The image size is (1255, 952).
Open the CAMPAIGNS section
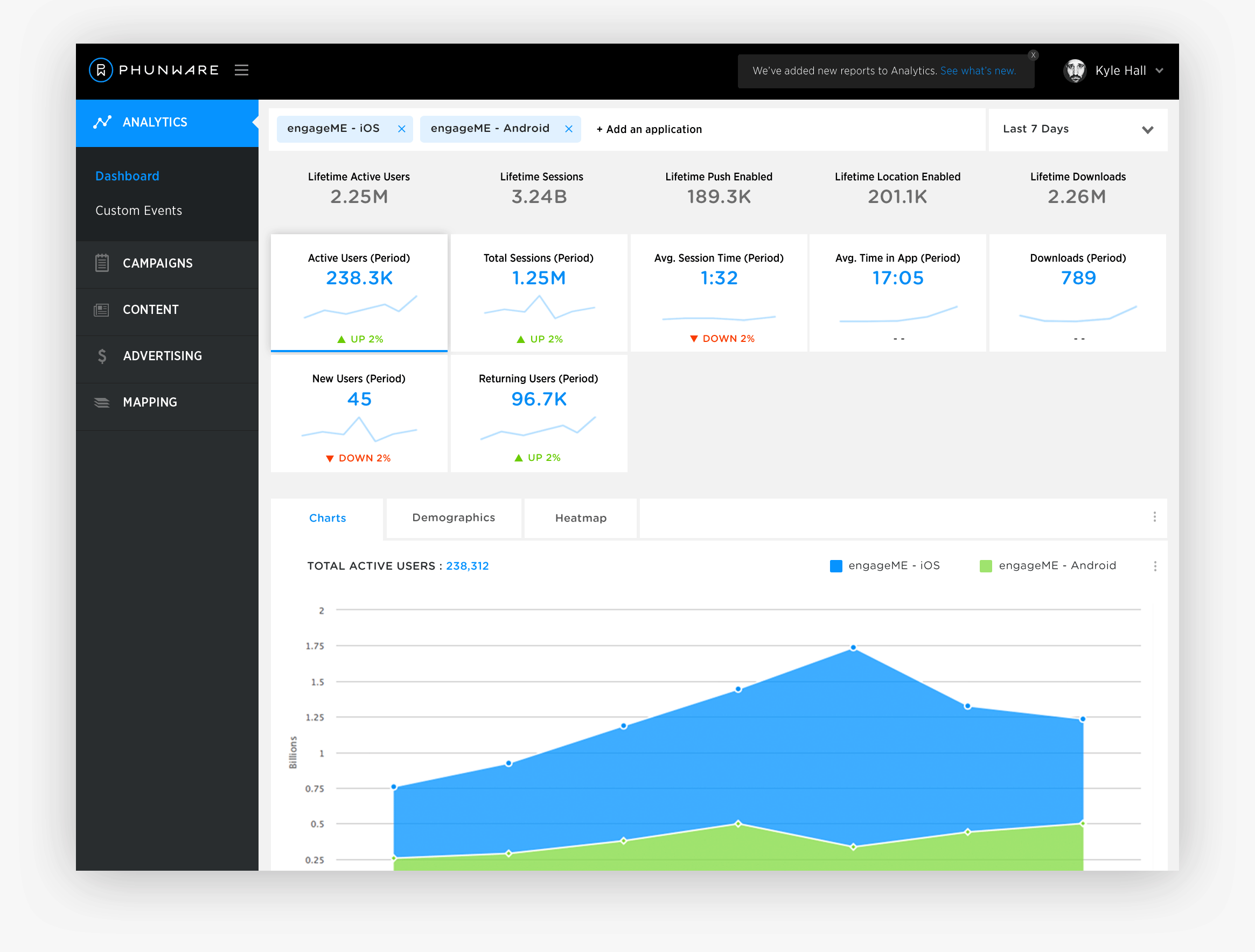pos(168,263)
